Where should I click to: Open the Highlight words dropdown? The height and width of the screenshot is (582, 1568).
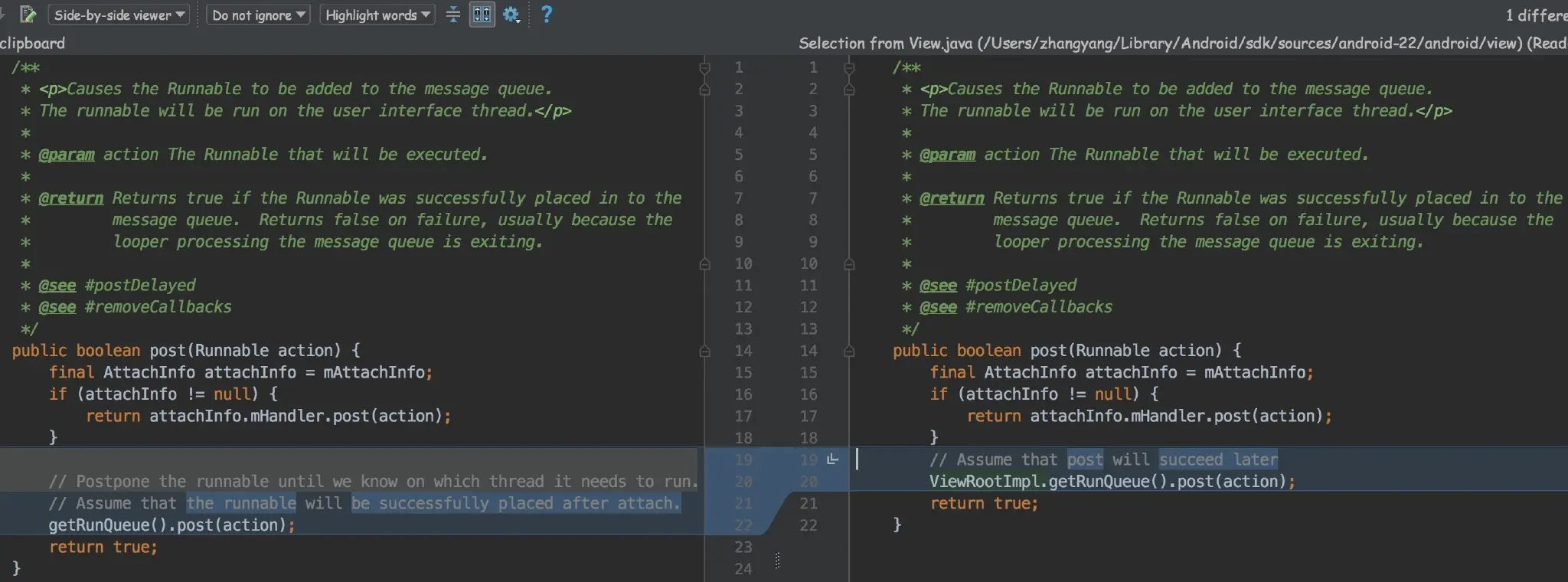coord(377,15)
